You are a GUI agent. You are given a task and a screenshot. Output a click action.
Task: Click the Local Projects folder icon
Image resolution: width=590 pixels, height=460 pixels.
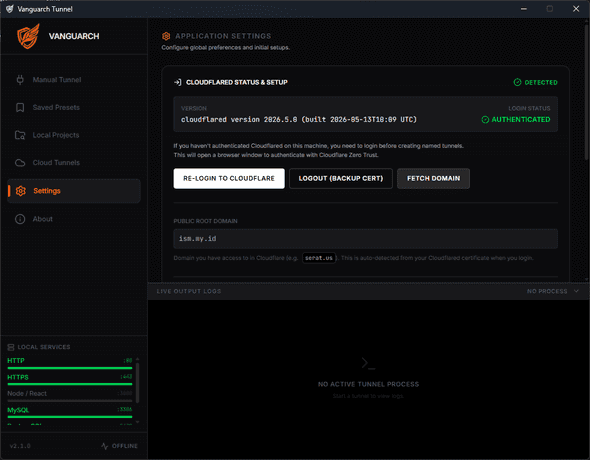pos(20,135)
